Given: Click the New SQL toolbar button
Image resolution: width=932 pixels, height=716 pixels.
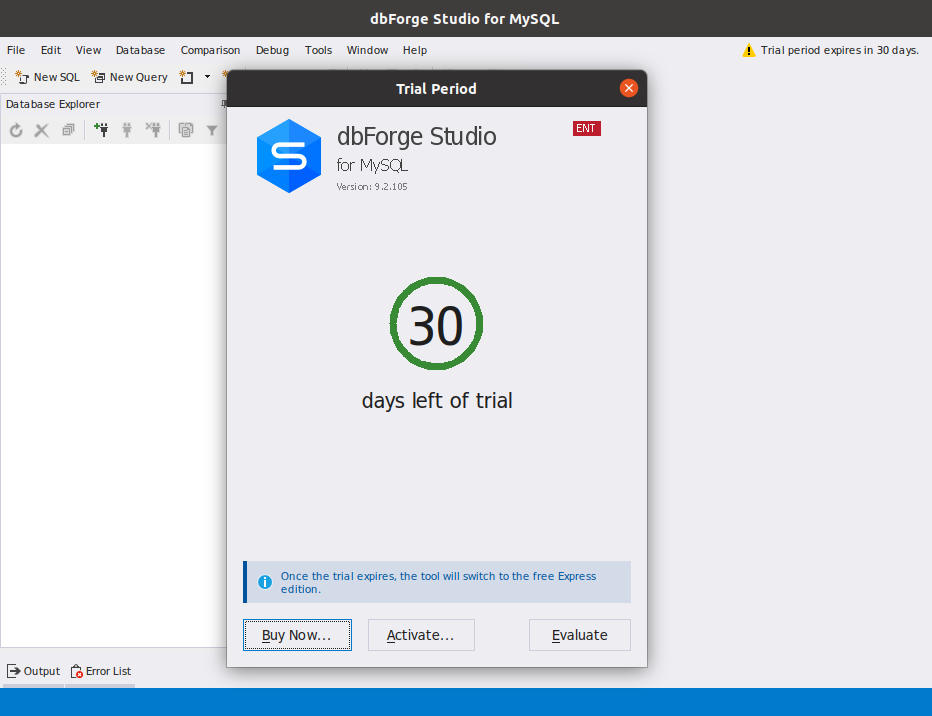Looking at the screenshot, I should pos(47,77).
